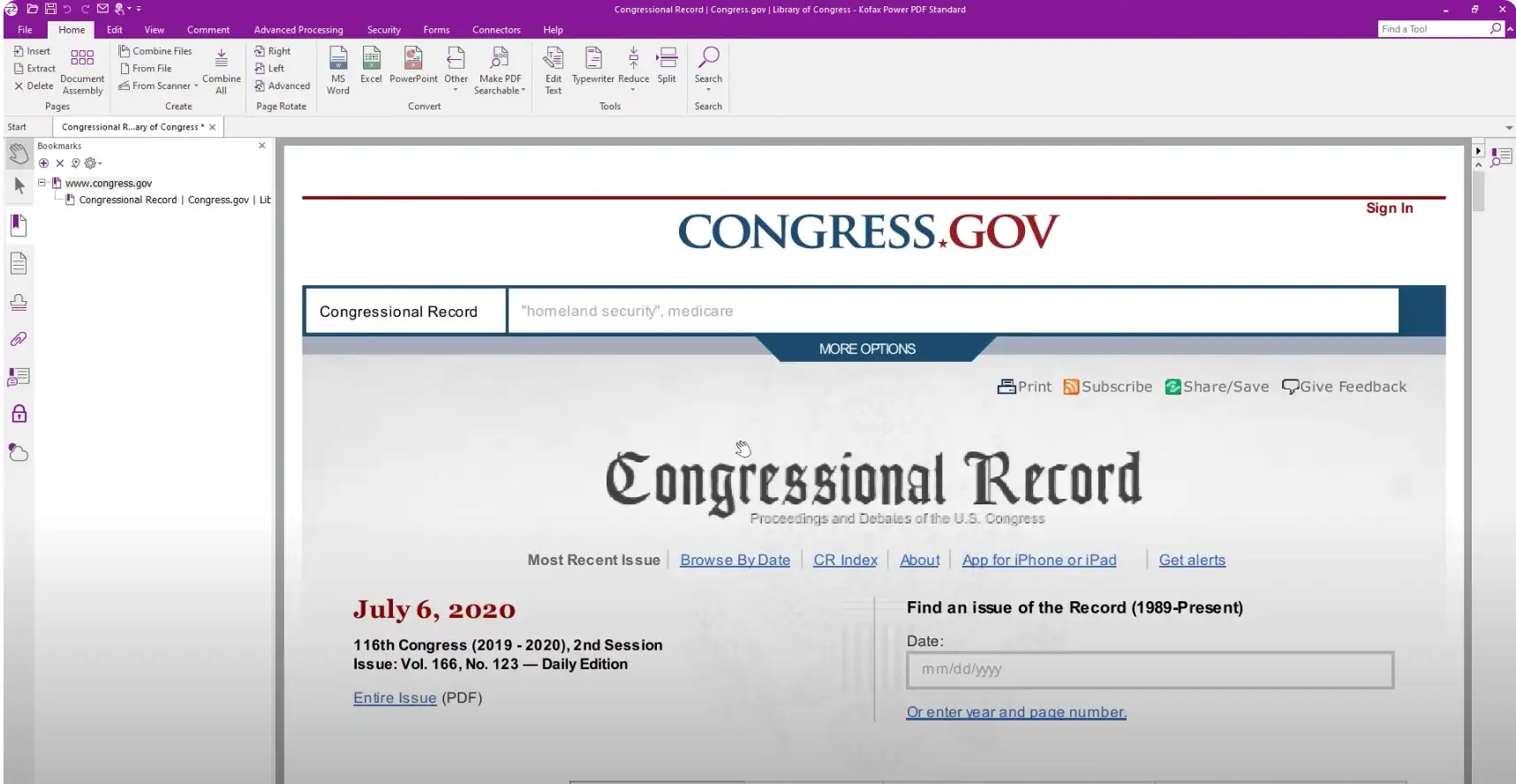Open the Comment ribbon tab

point(207,30)
